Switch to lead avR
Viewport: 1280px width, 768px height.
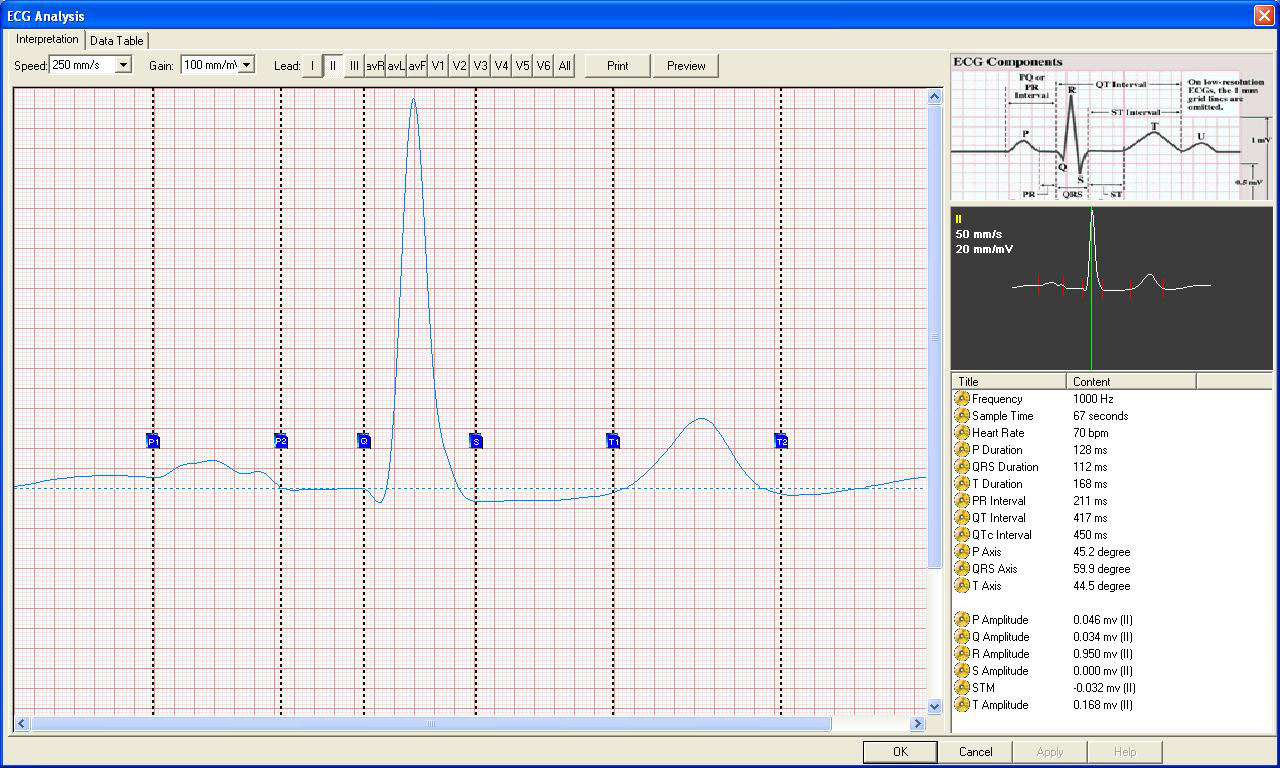pos(375,66)
